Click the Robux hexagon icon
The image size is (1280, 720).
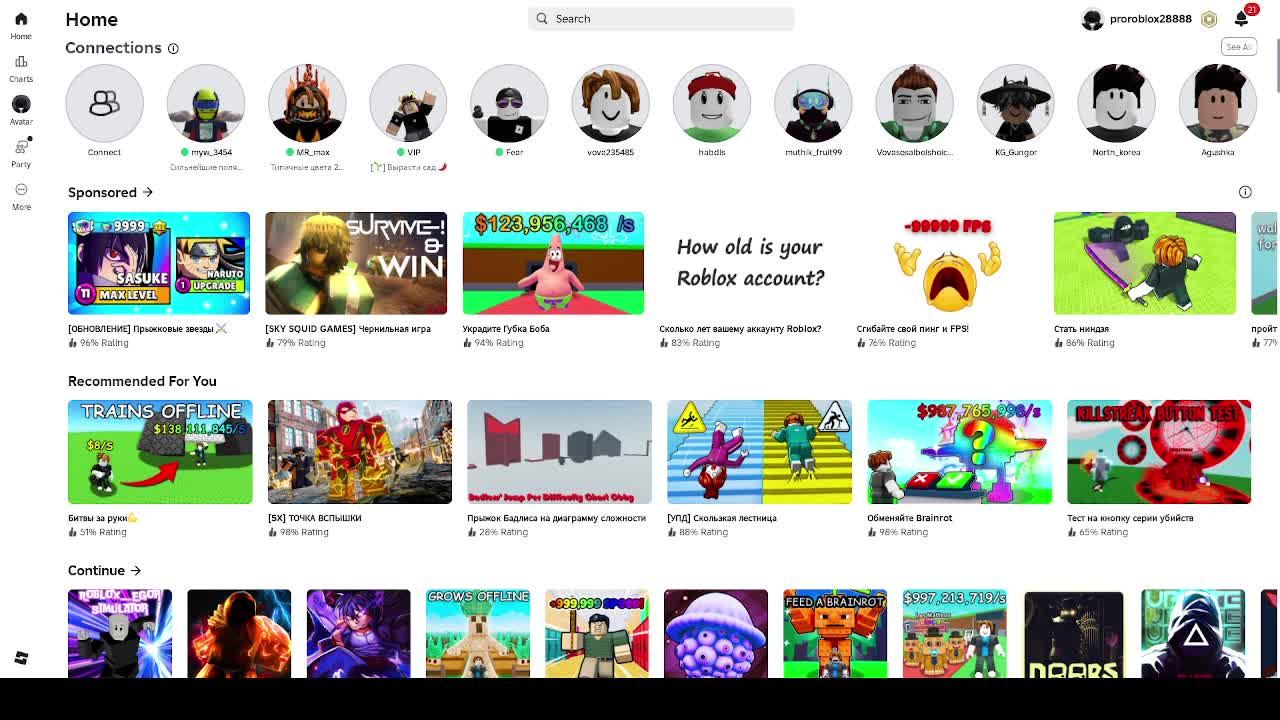click(x=1209, y=19)
